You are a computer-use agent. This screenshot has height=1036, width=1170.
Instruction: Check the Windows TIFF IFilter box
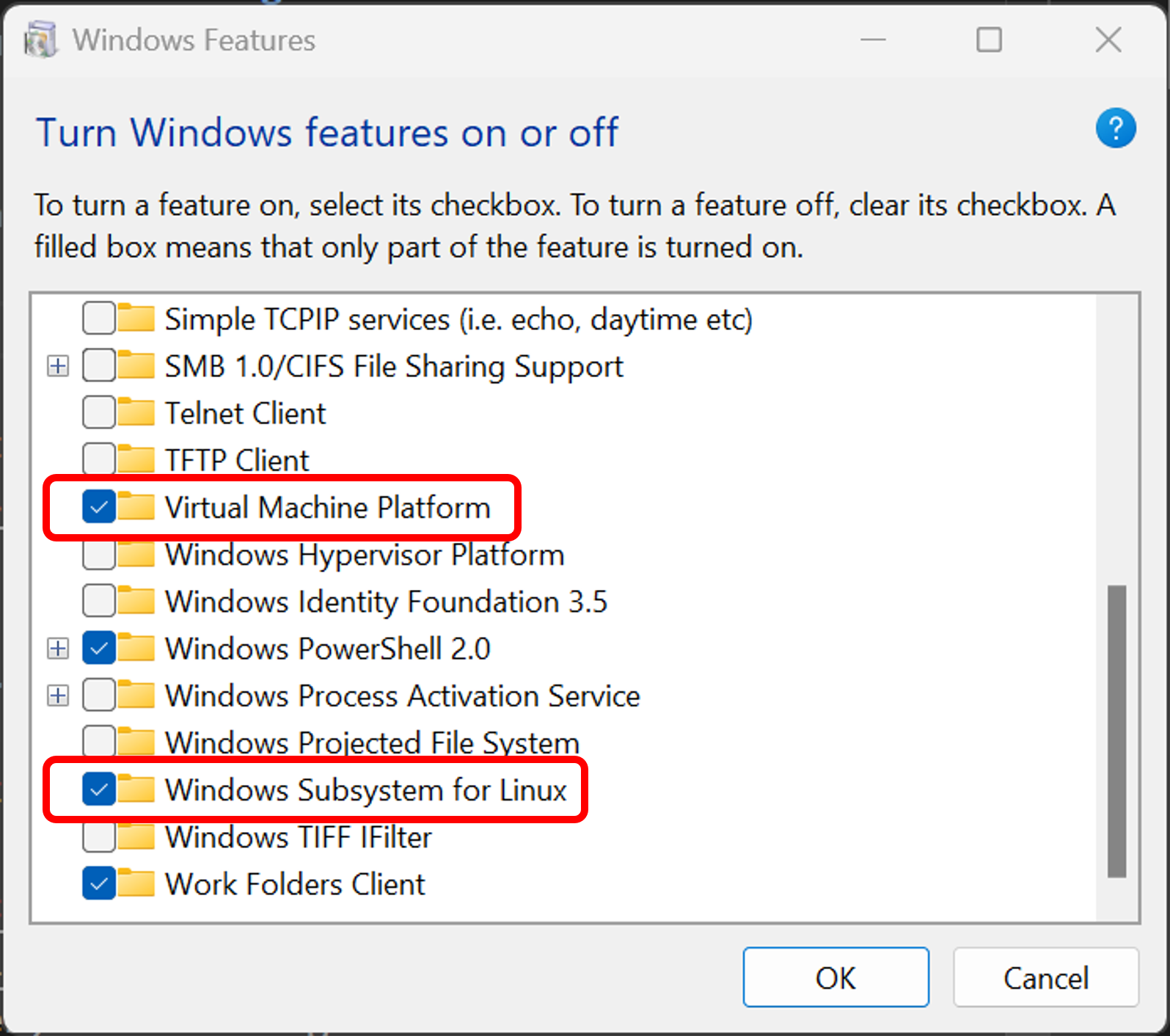click(x=99, y=836)
